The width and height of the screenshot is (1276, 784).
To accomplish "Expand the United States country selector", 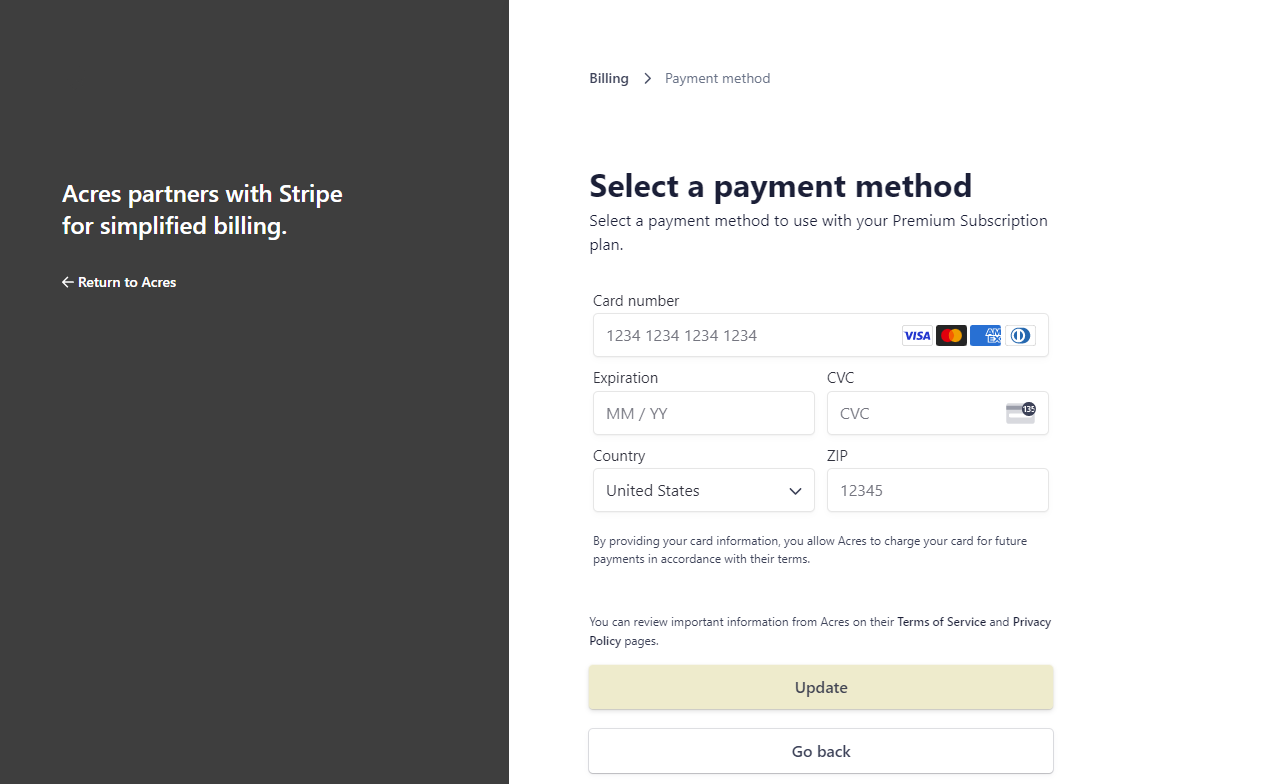I will click(703, 490).
